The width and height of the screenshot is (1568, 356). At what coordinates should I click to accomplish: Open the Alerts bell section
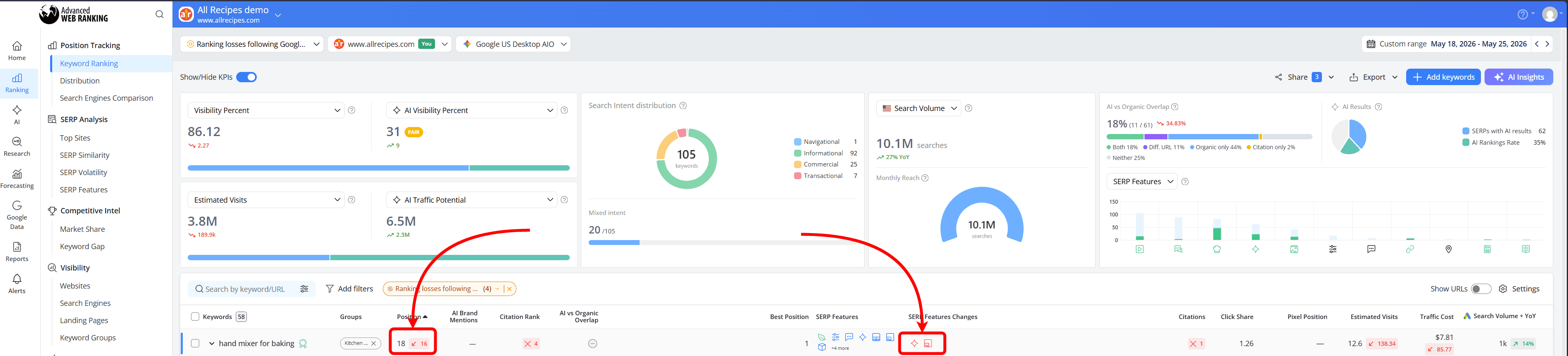point(17,284)
